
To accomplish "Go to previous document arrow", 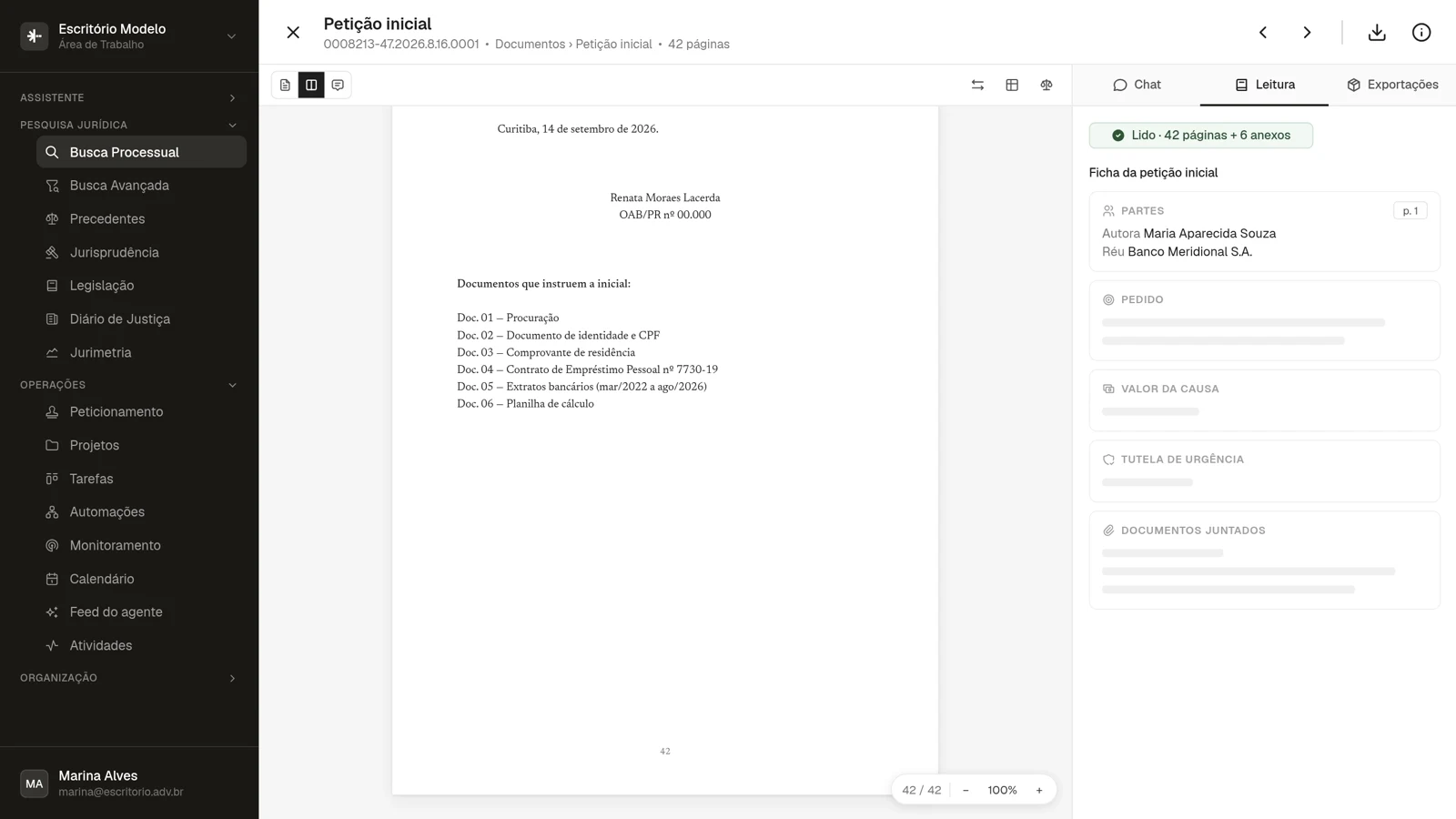I will click(x=1263, y=33).
